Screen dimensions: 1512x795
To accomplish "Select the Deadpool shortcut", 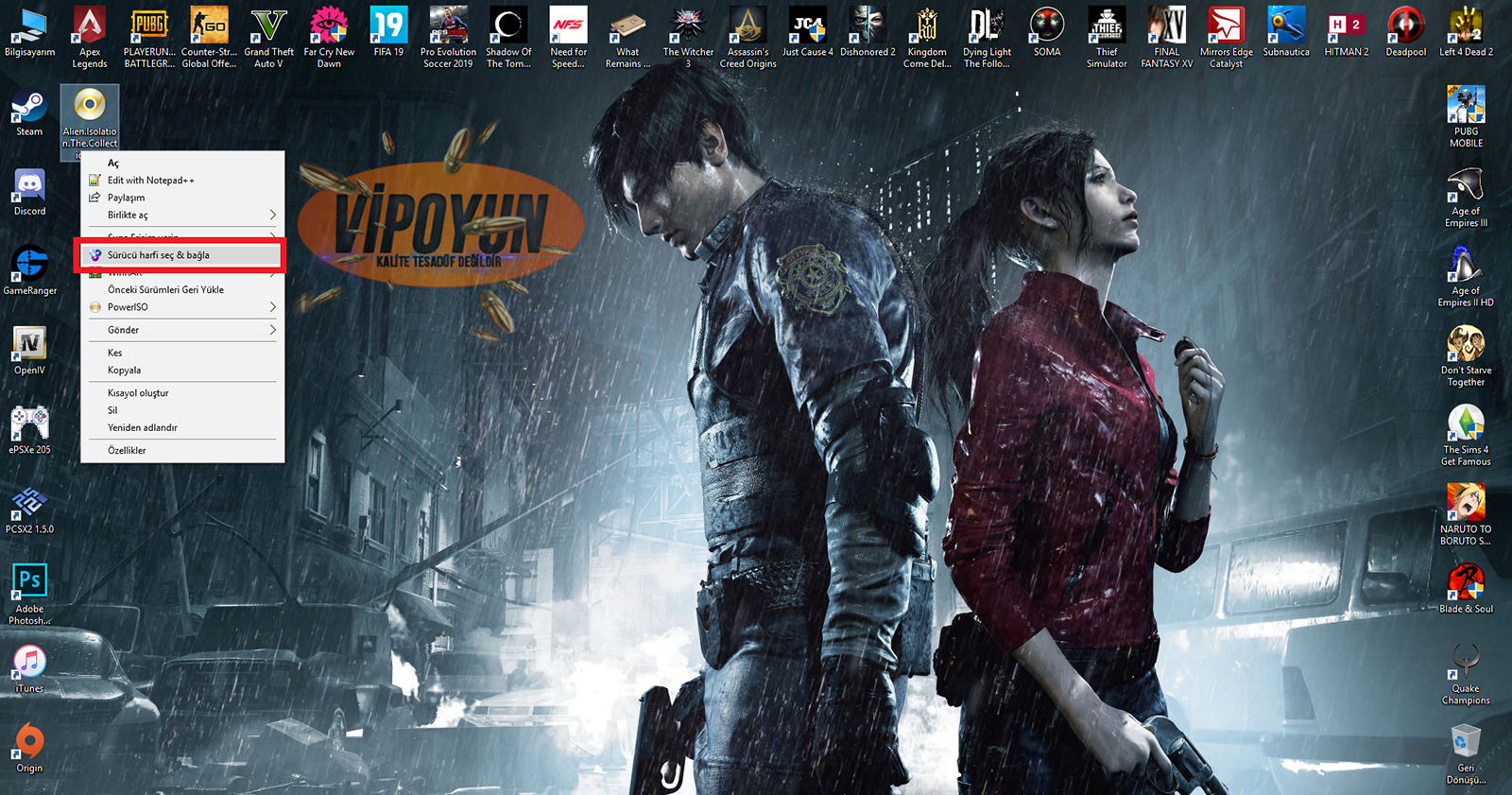I will pyautogui.click(x=1406, y=33).
